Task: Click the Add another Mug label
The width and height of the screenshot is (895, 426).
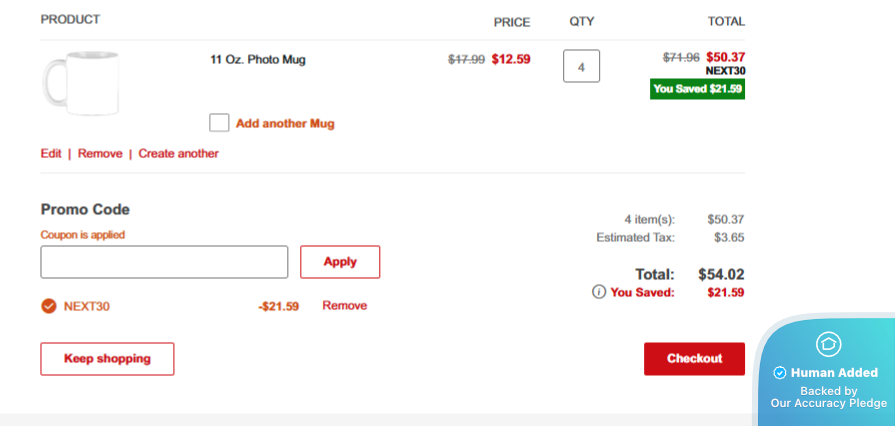Action: [285, 124]
